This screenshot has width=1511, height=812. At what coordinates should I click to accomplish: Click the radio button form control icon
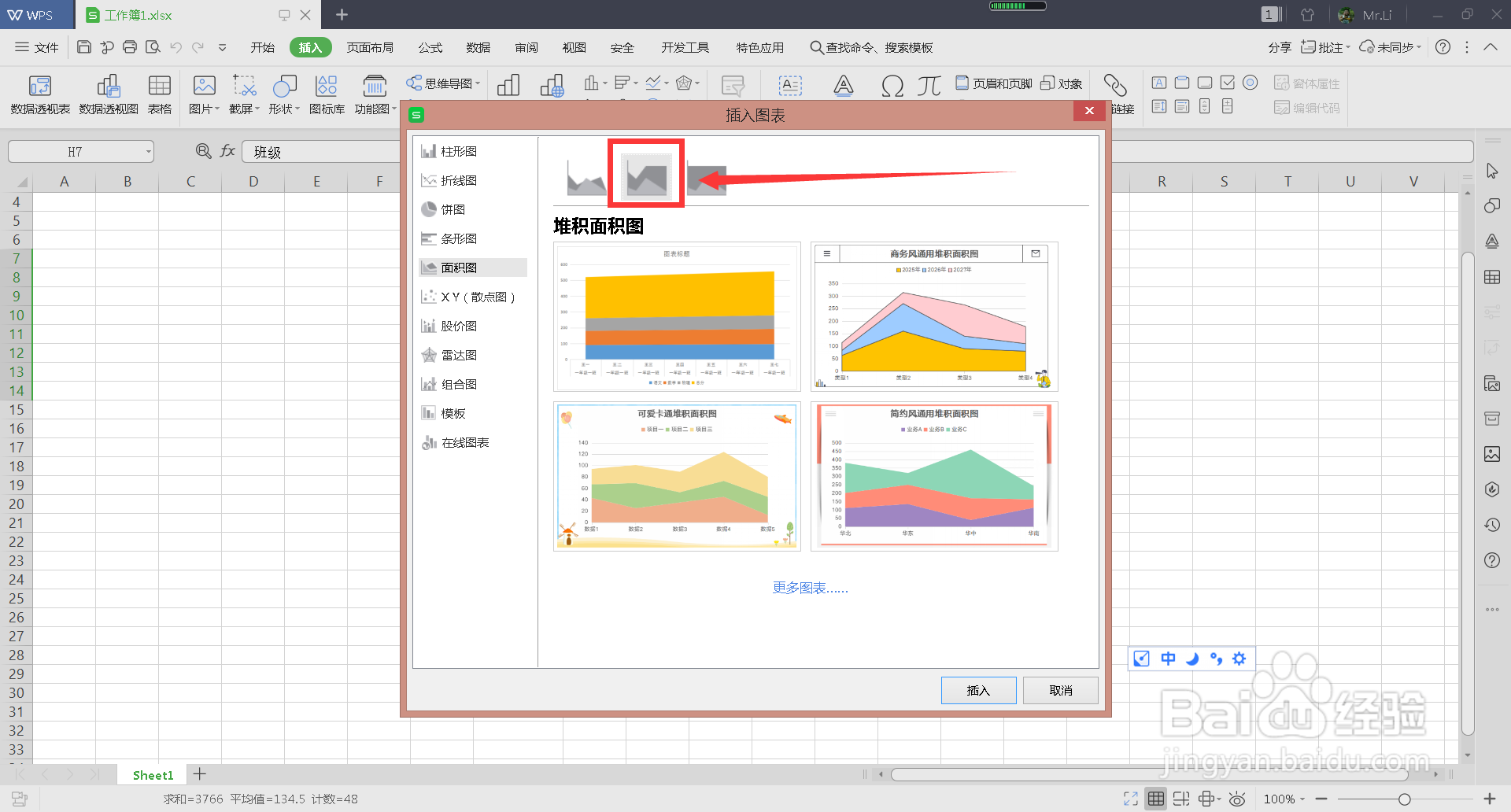(x=1251, y=83)
